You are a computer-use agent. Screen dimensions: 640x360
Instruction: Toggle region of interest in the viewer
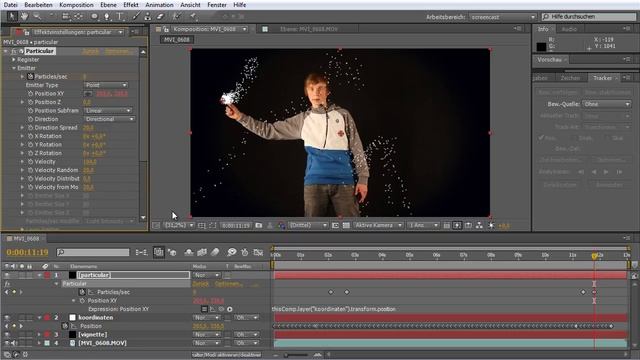tap(335, 225)
